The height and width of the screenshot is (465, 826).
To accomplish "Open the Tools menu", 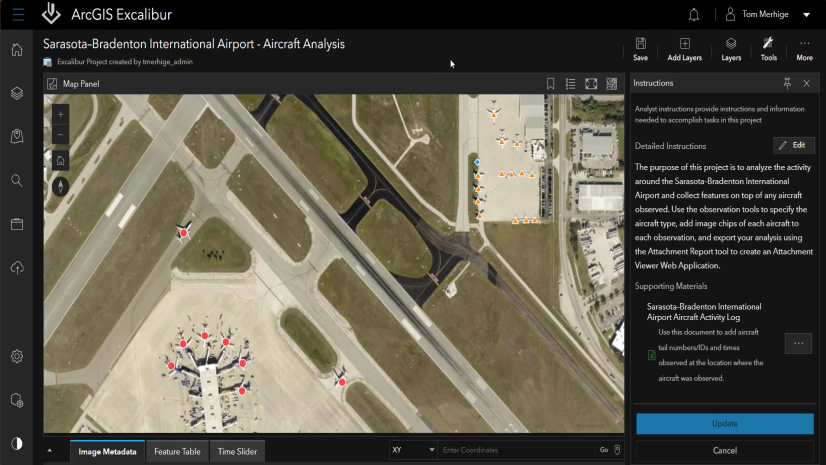I will tap(769, 50).
